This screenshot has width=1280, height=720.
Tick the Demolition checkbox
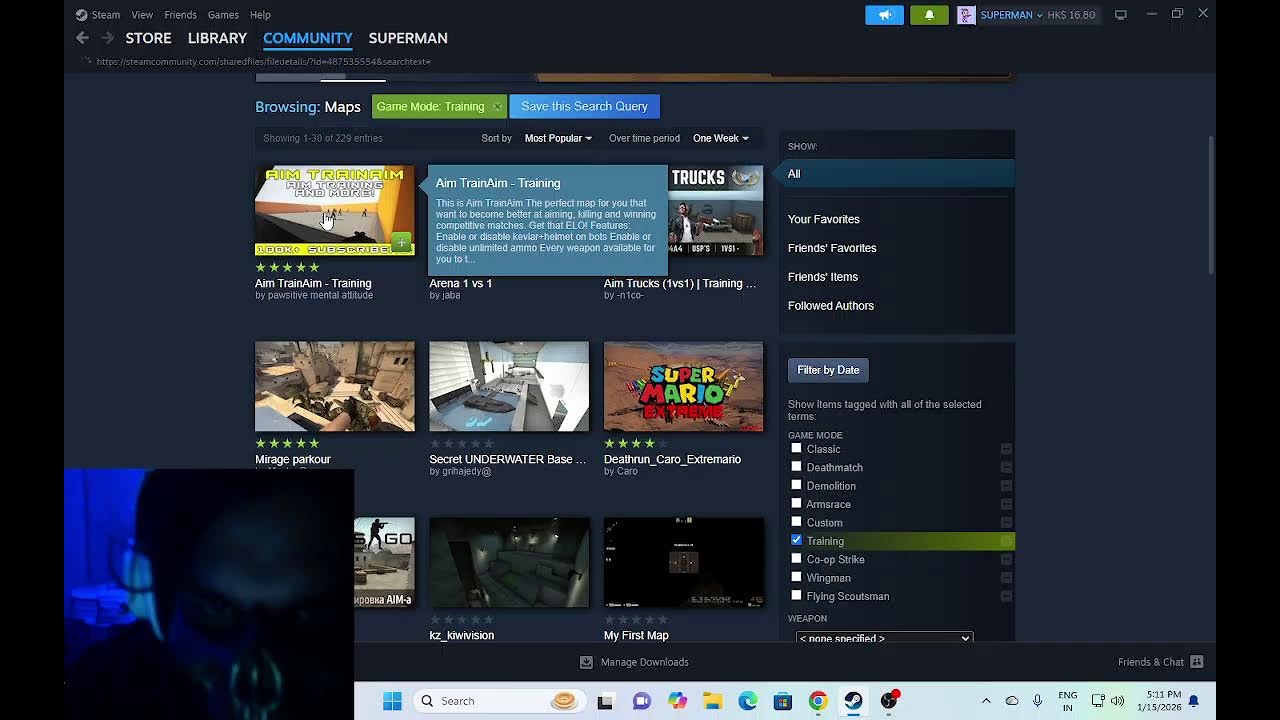(x=796, y=485)
